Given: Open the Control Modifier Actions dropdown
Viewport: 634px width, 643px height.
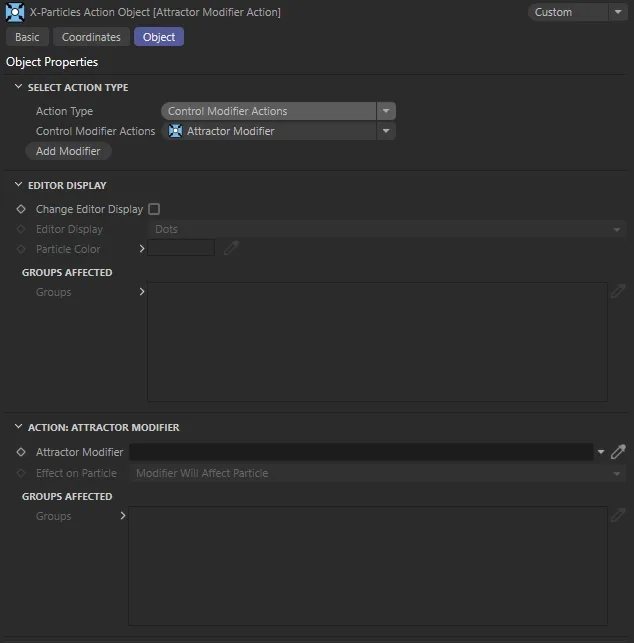Looking at the screenshot, I should 278,131.
